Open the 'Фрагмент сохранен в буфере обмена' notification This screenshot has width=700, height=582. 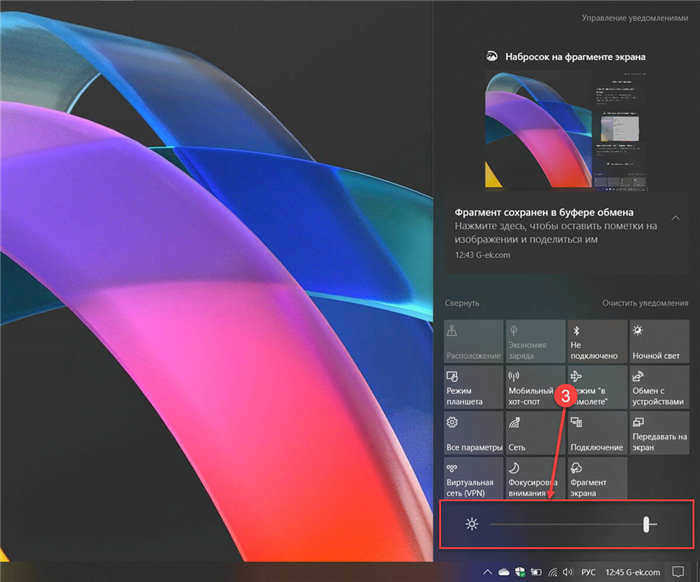pyautogui.click(x=567, y=233)
